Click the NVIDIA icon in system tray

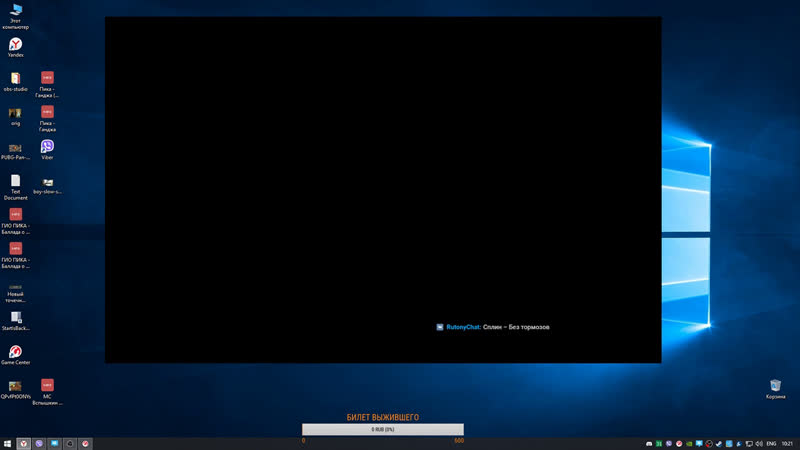689,444
